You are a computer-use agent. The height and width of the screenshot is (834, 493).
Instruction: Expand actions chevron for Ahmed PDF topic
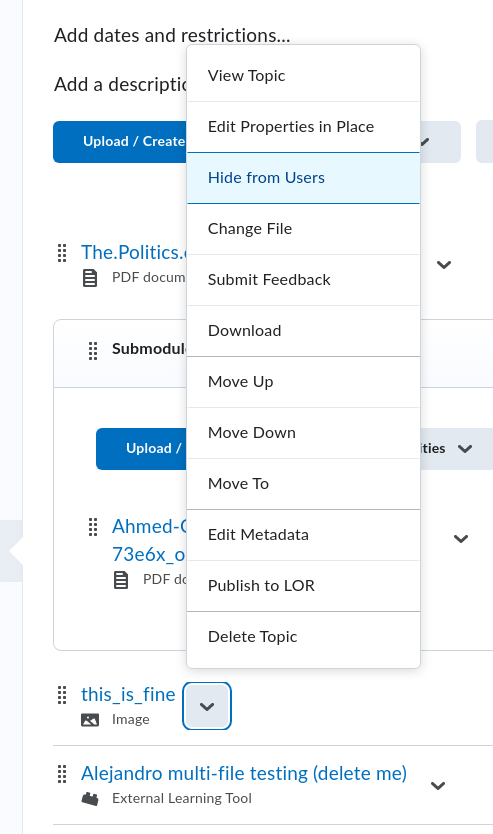coord(461,538)
